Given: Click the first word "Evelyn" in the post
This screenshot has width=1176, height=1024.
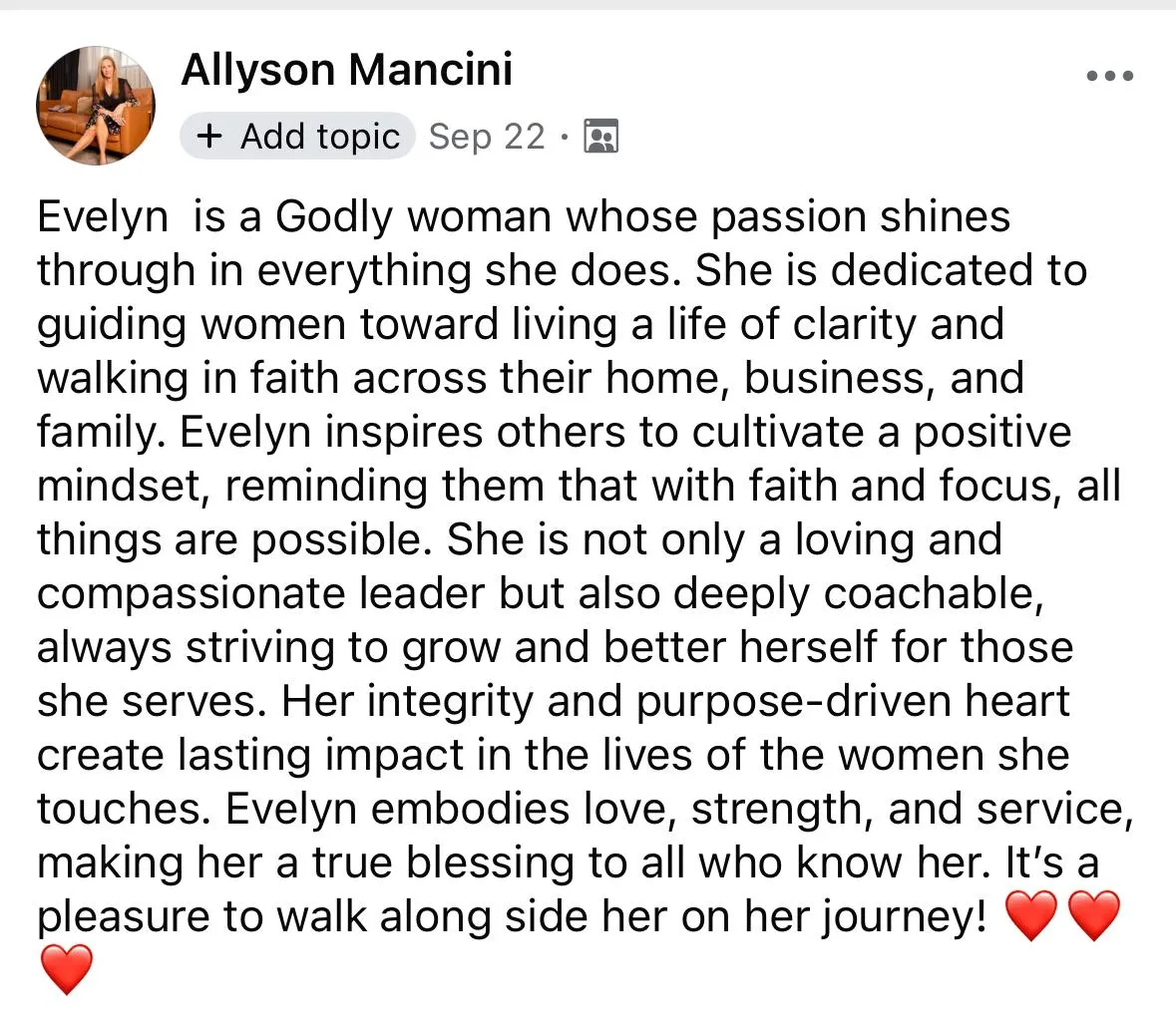Looking at the screenshot, I should (x=103, y=218).
